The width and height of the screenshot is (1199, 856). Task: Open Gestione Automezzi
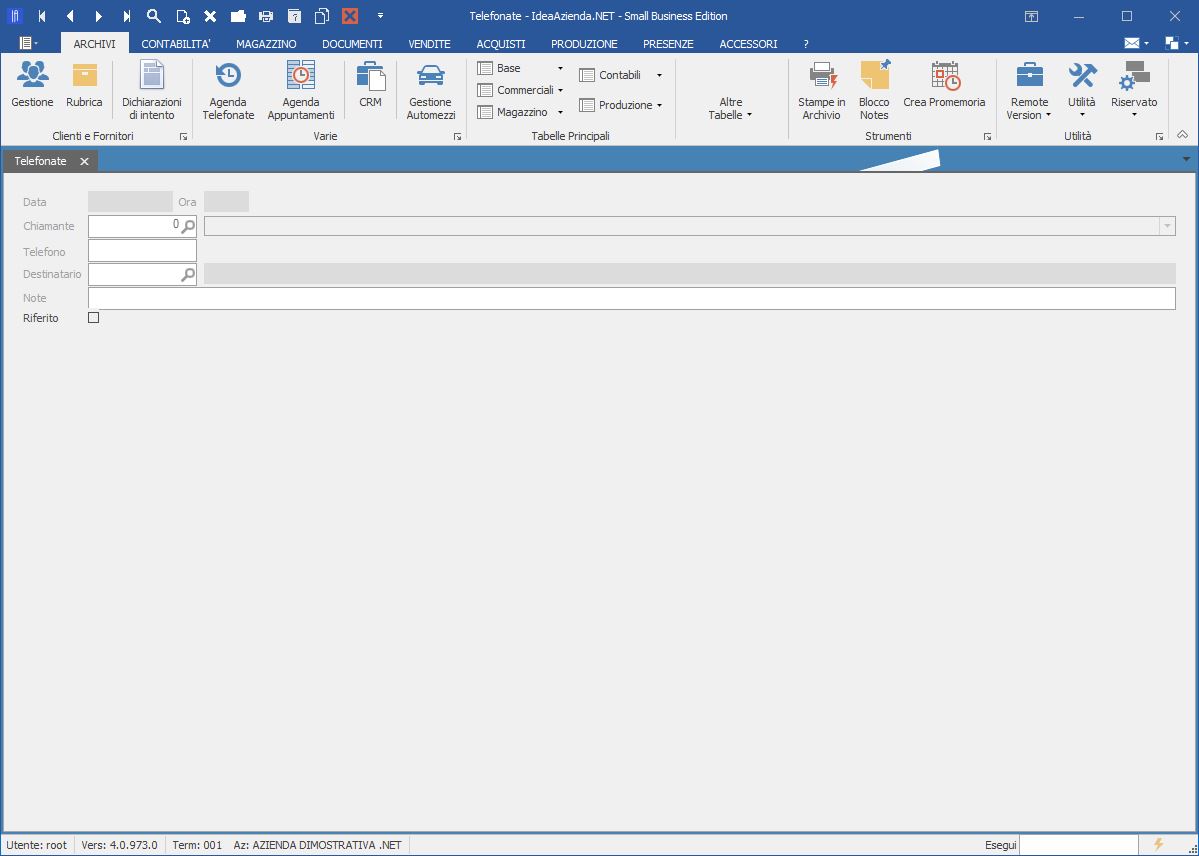pyautogui.click(x=431, y=90)
